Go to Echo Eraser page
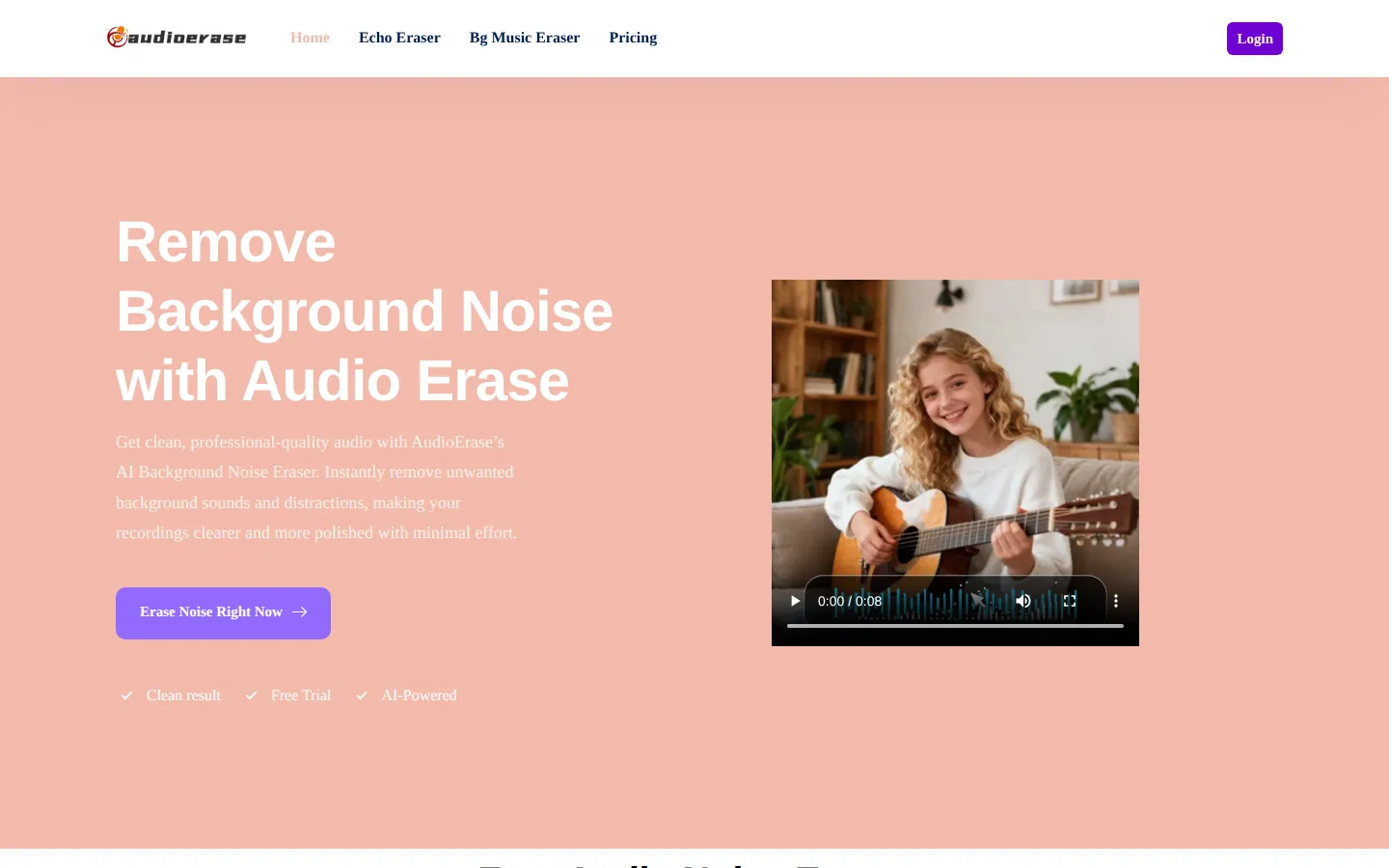 pyautogui.click(x=399, y=38)
